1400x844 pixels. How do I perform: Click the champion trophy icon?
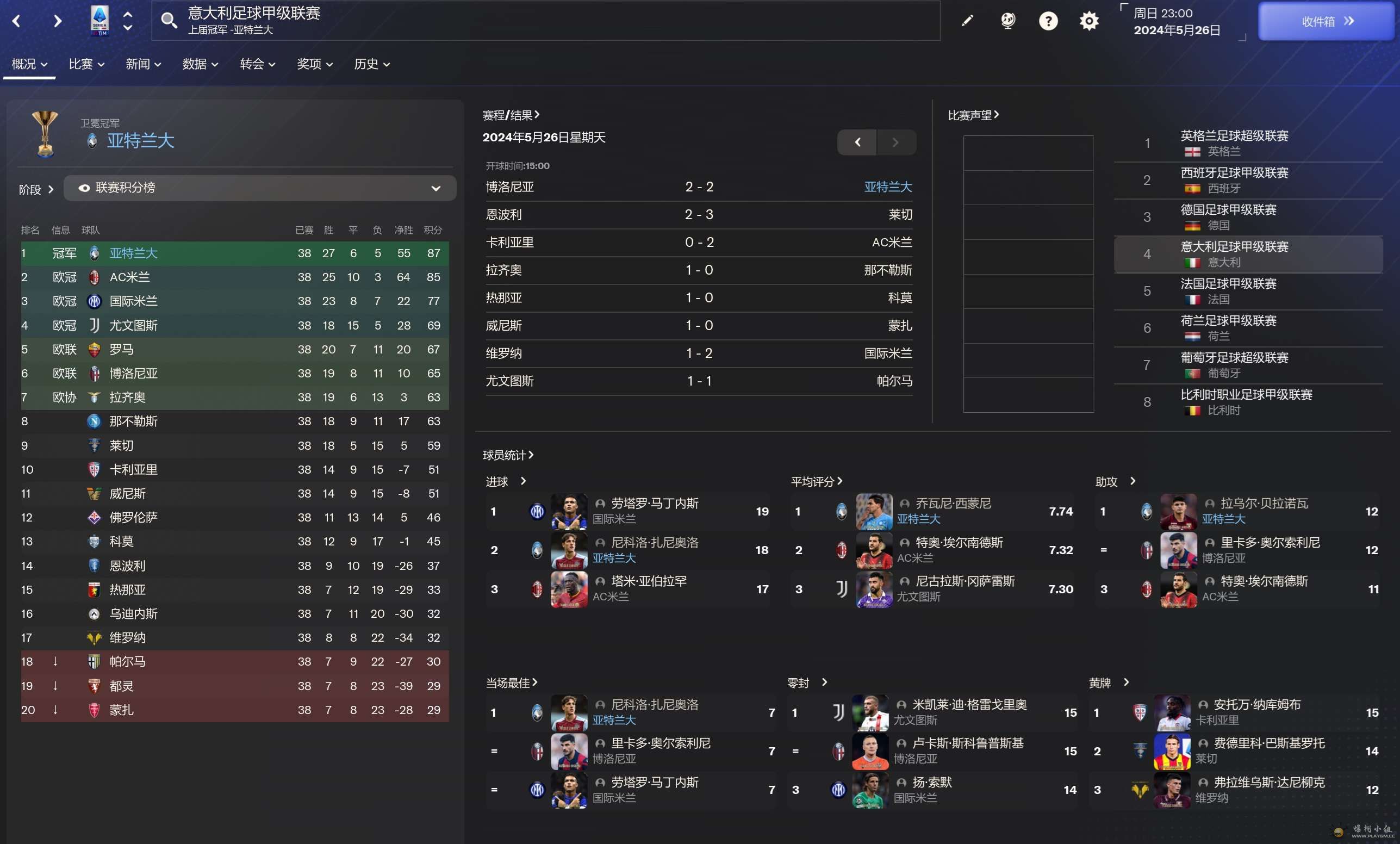pyautogui.click(x=45, y=134)
